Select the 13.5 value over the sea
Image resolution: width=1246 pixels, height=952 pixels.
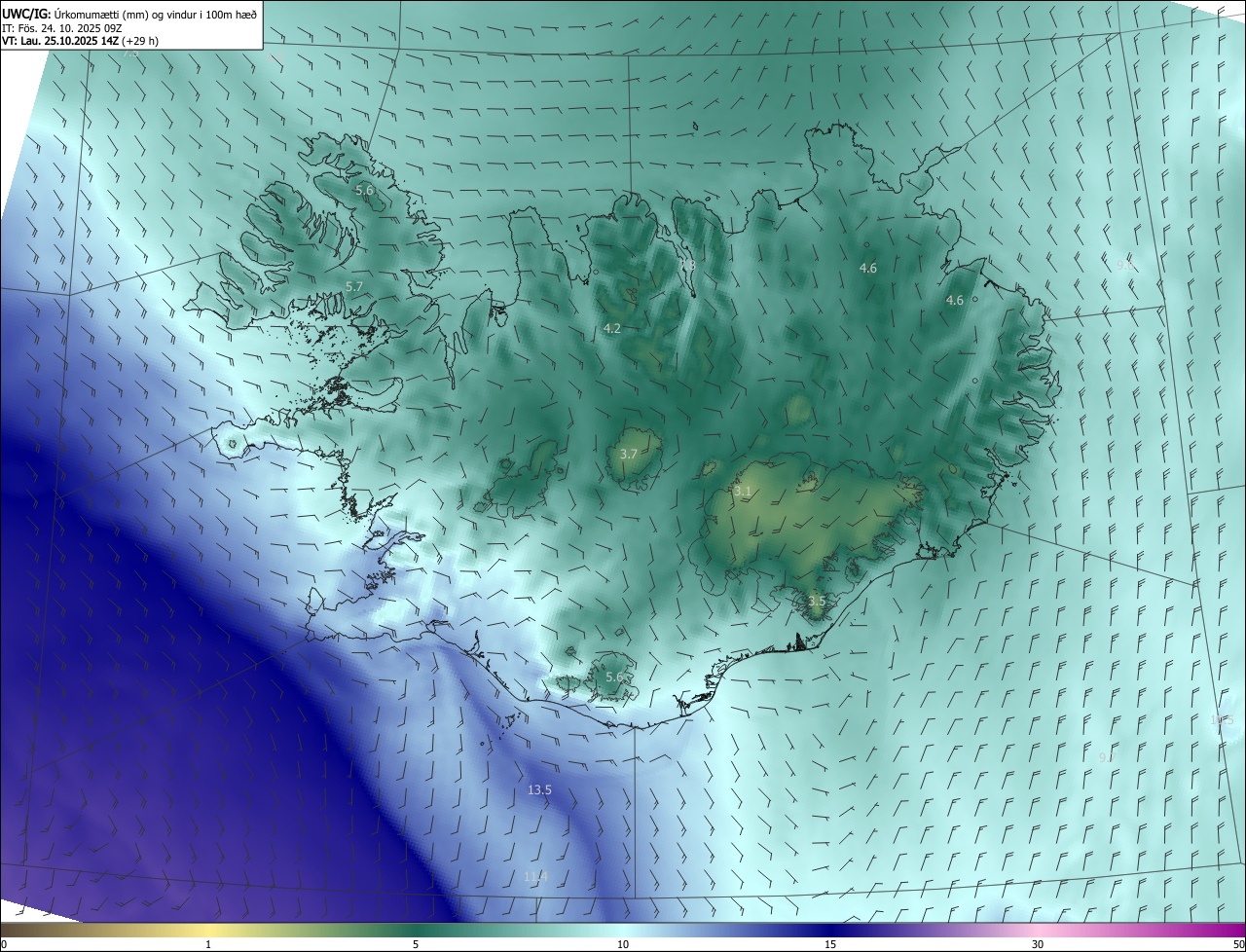(x=539, y=789)
